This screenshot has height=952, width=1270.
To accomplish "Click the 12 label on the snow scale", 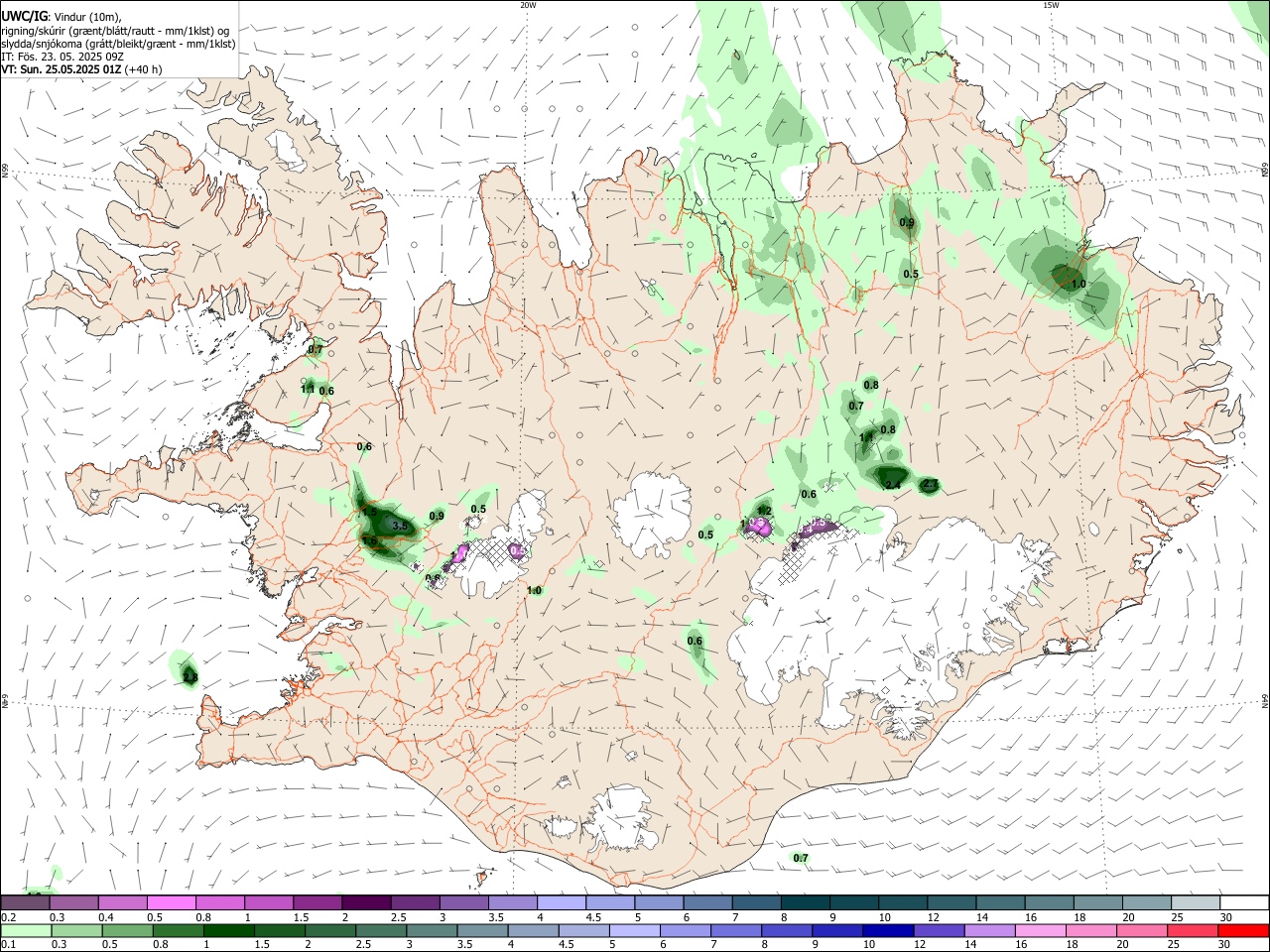I will (x=932, y=917).
